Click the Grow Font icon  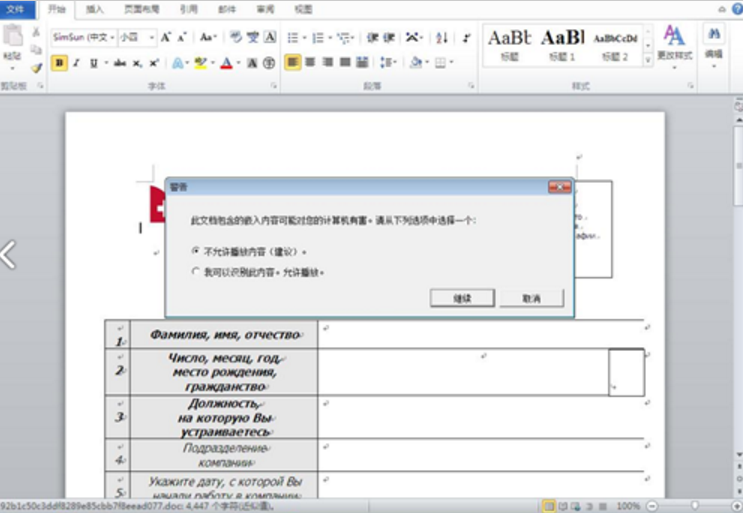tap(166, 38)
